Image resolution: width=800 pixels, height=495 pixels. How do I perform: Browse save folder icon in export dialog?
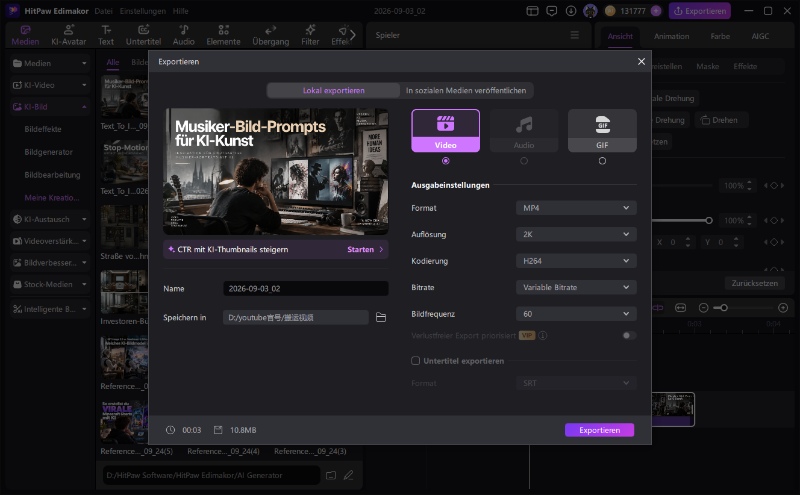381,317
